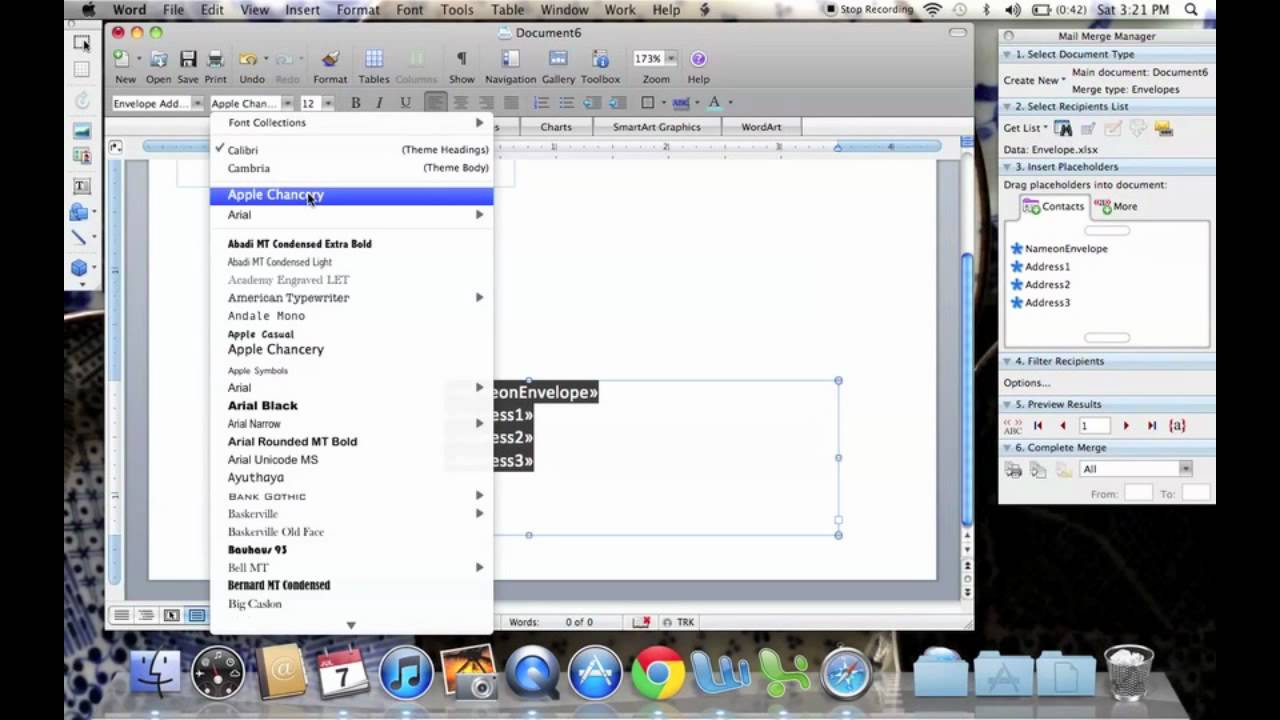Viewport: 1280px width, 720px height.
Task: Switch to the More placeholders tab
Action: pos(1116,206)
